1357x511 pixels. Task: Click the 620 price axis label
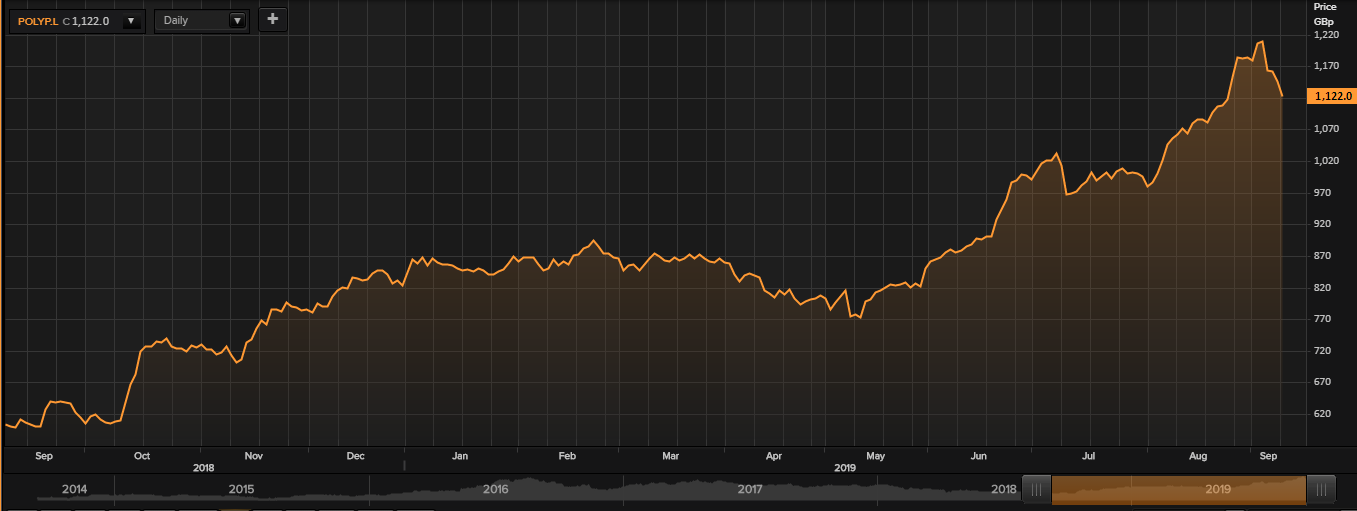1322,413
